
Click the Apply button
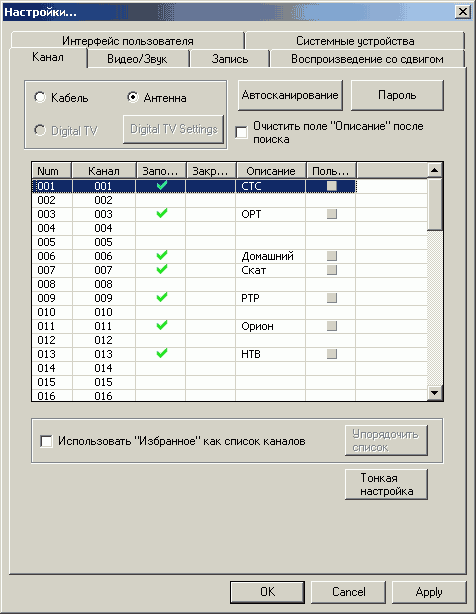click(x=429, y=592)
